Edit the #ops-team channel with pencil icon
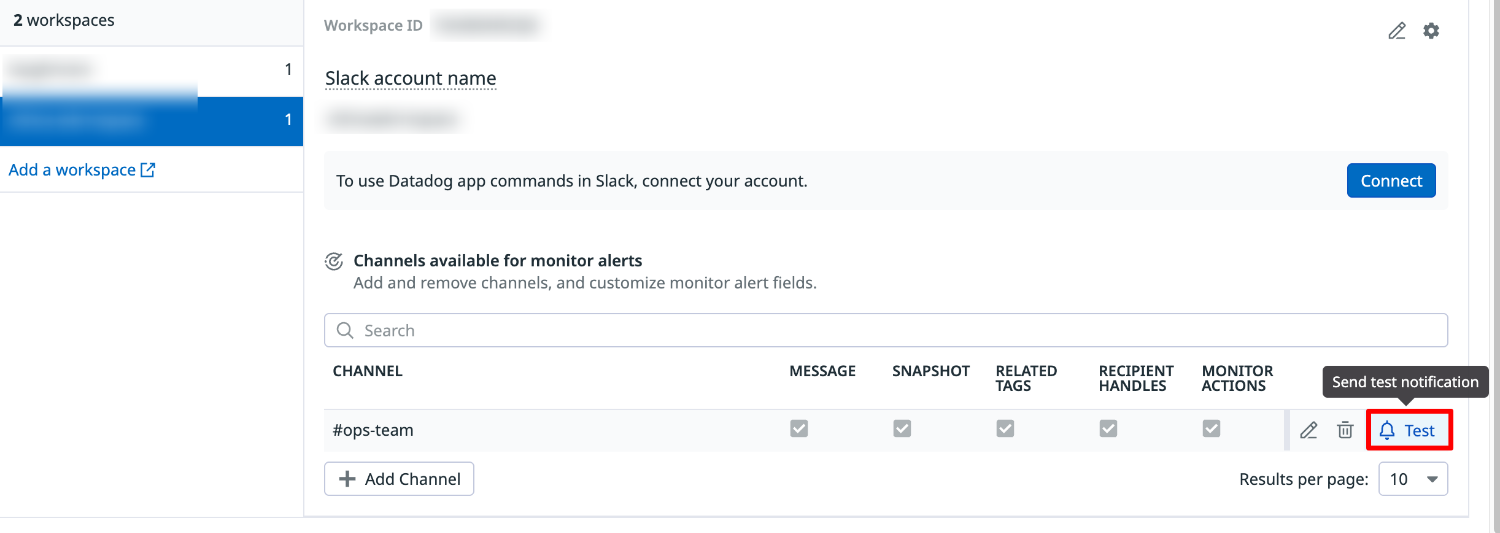1500x533 pixels. click(1308, 431)
